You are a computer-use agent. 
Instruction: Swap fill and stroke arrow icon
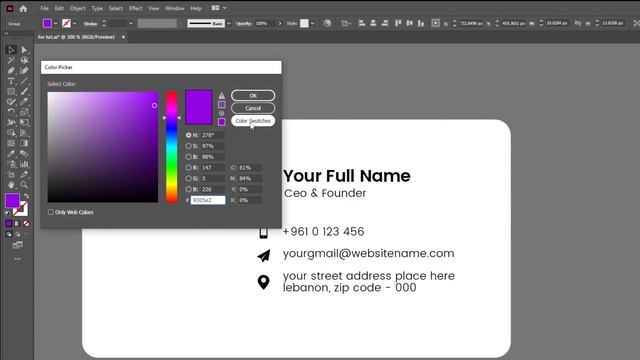[x=26, y=196]
